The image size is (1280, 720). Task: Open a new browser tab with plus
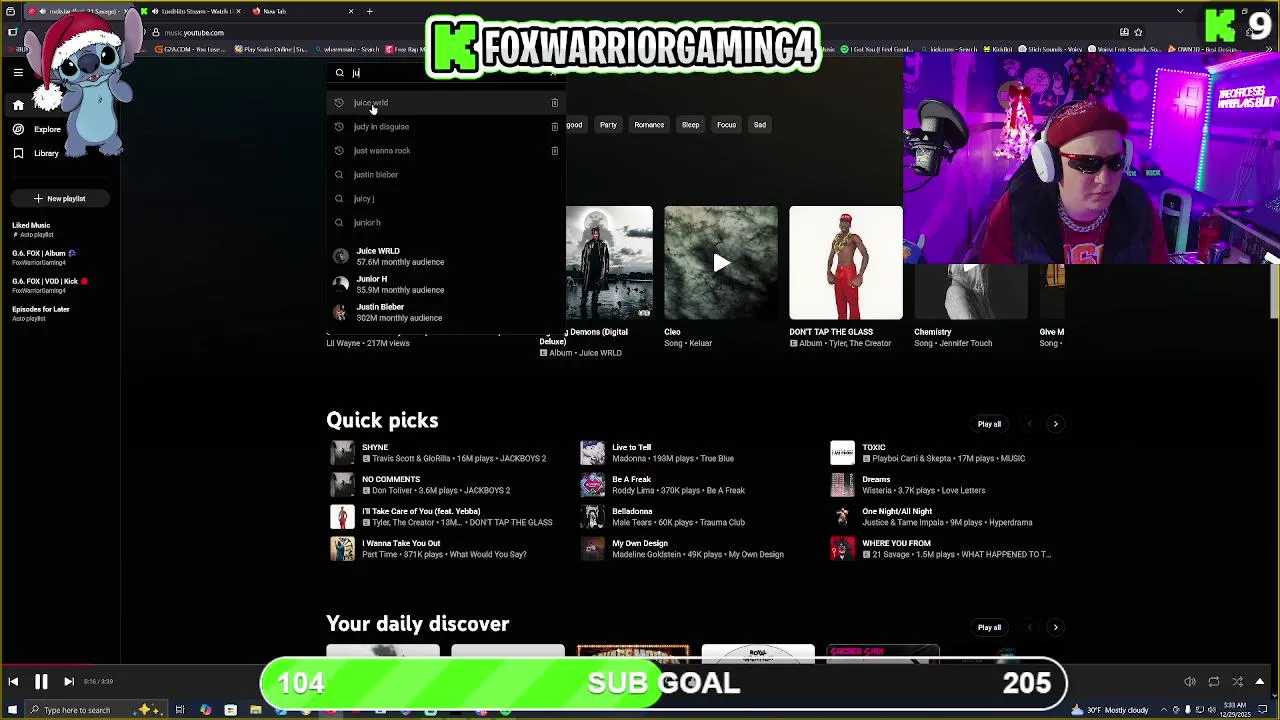pos(369,11)
